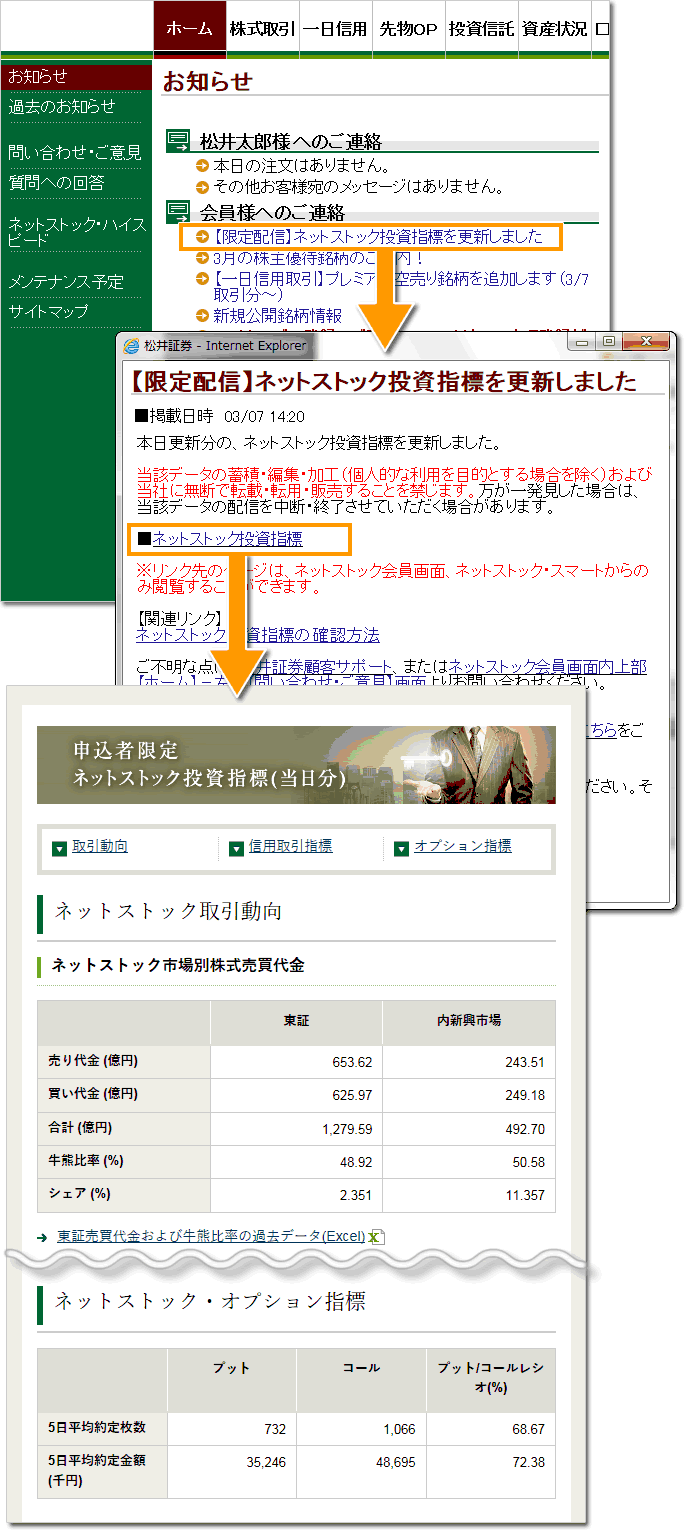This screenshot has width=700, height=1530.
Task: Select the 内新興市場 牛熊比率 value 50.58
Action: click(528, 1162)
